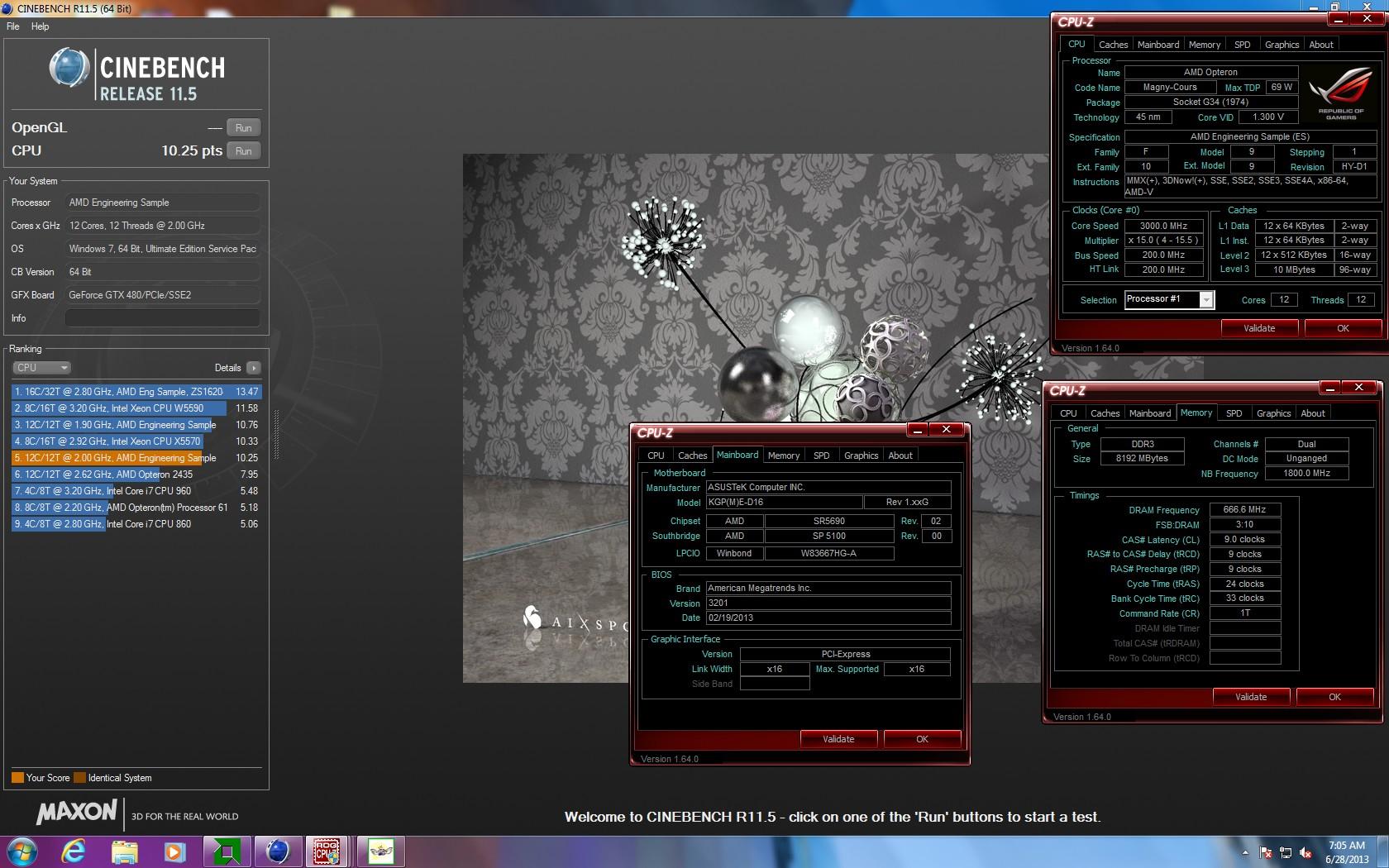This screenshot has width=1389, height=868.
Task: Click Validate in the CPU-Z processor window
Action: [1259, 328]
